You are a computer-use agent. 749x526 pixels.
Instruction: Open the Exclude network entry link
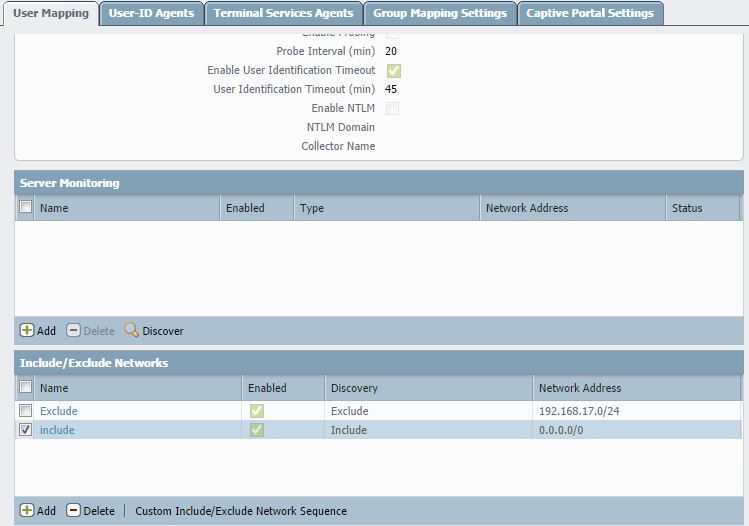pyautogui.click(x=58, y=411)
